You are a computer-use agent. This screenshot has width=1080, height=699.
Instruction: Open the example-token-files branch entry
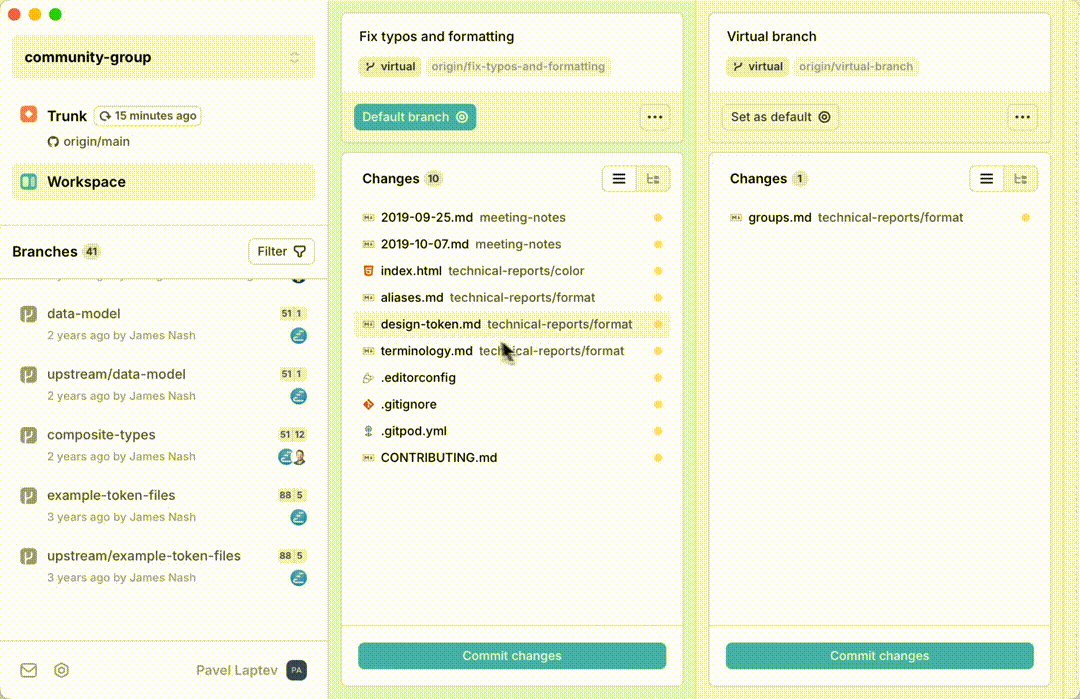tap(163, 506)
